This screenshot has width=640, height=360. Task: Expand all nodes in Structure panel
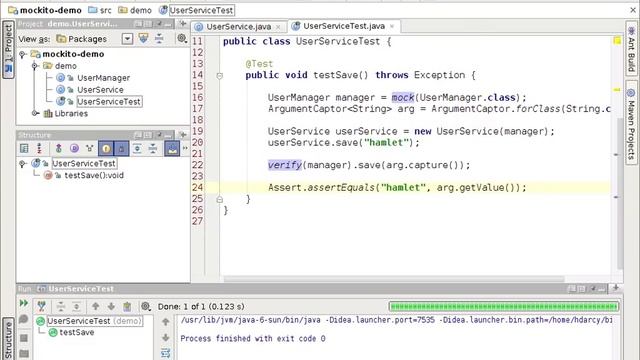pyautogui.click(x=138, y=149)
